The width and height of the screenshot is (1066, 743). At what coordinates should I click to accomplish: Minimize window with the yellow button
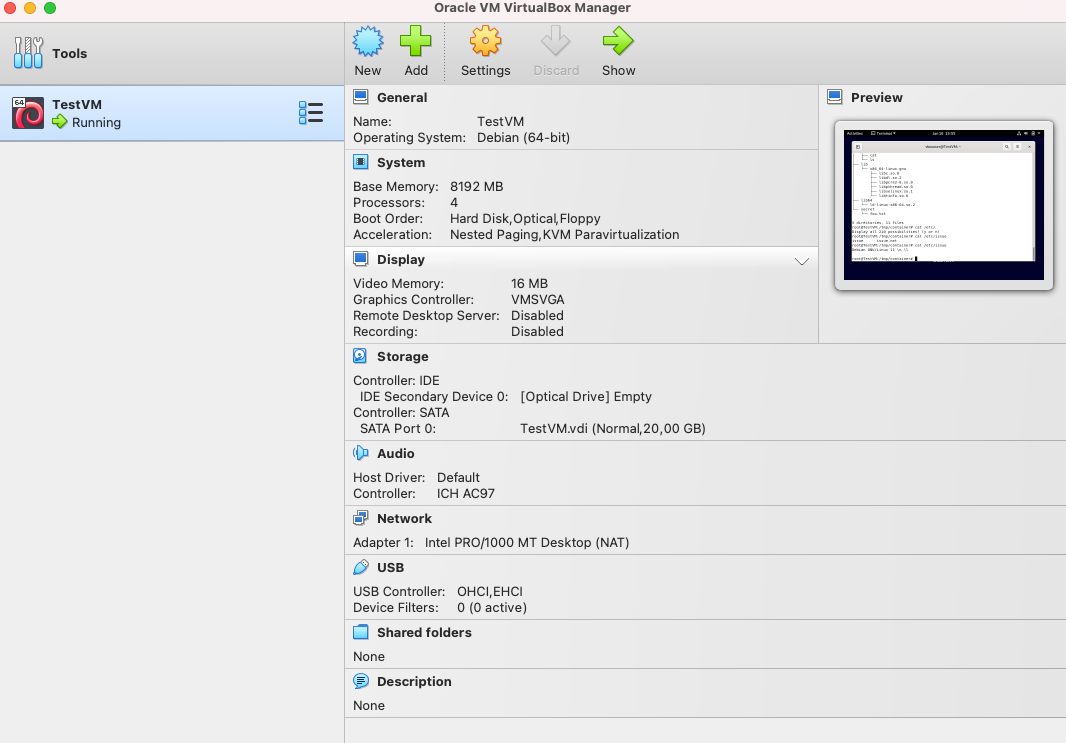pos(30,7)
